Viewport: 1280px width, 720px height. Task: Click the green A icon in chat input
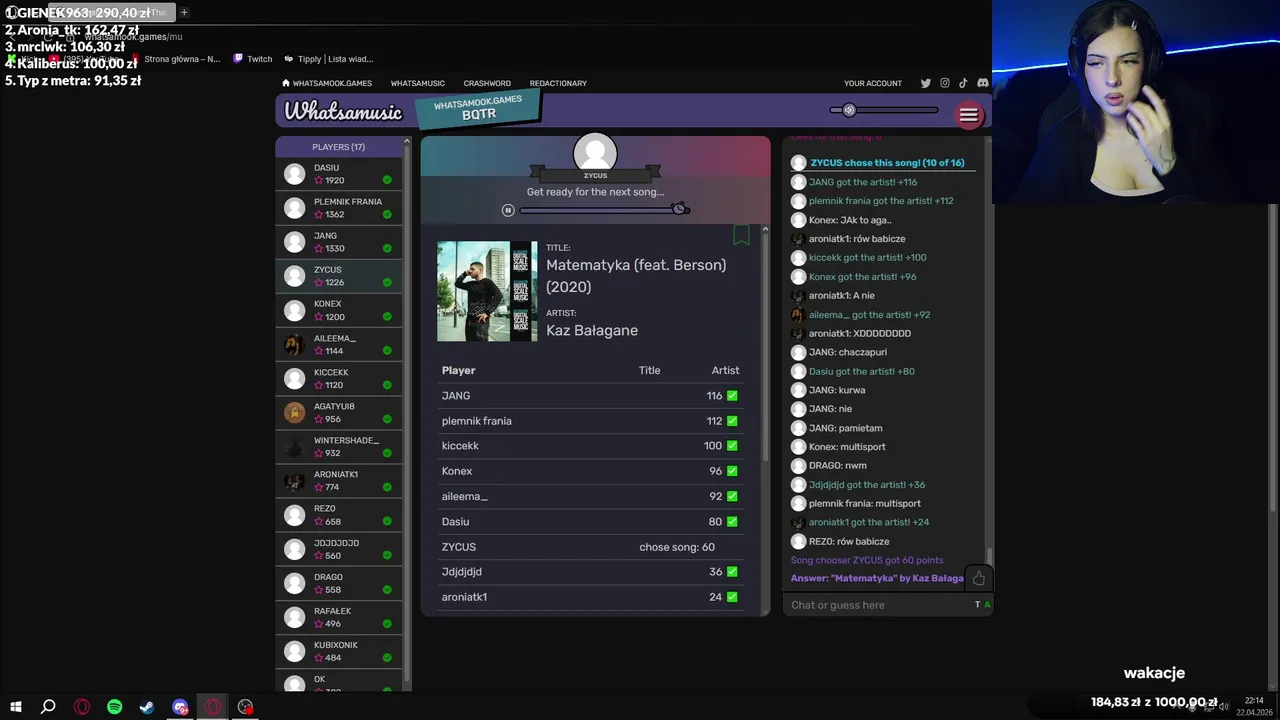click(x=987, y=605)
